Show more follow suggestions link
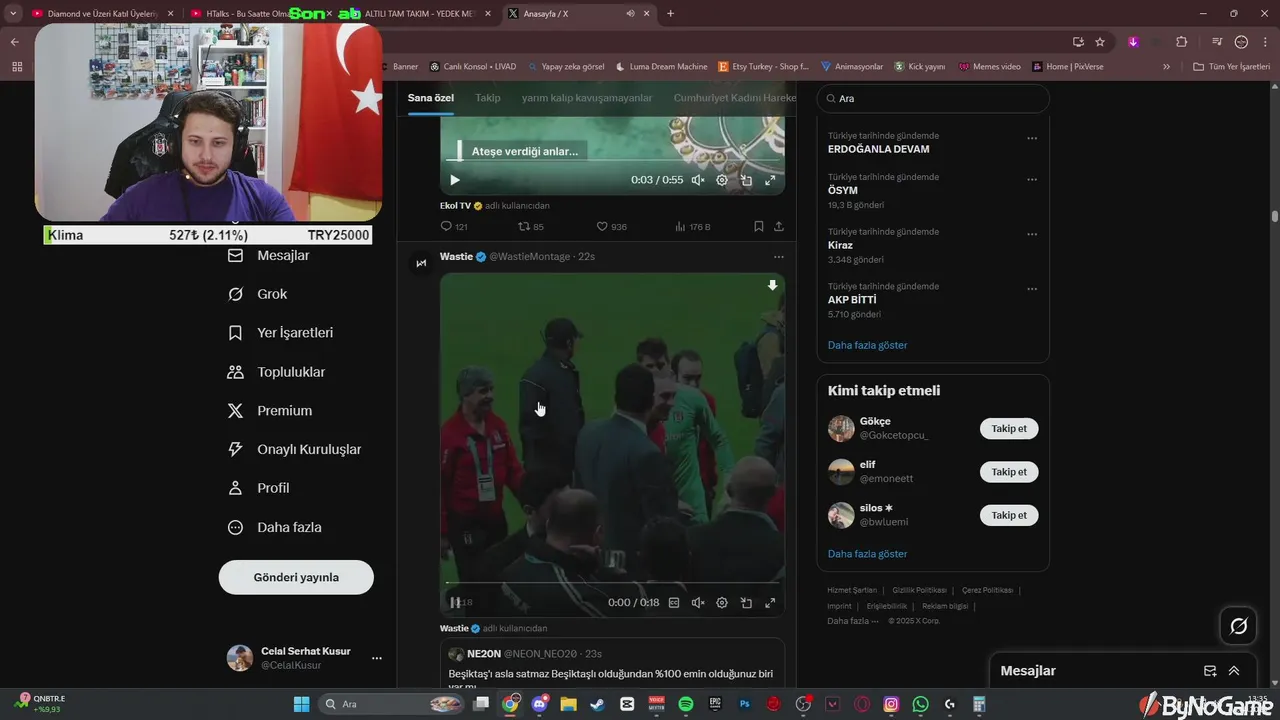Viewport: 1280px width, 720px height. click(x=867, y=554)
